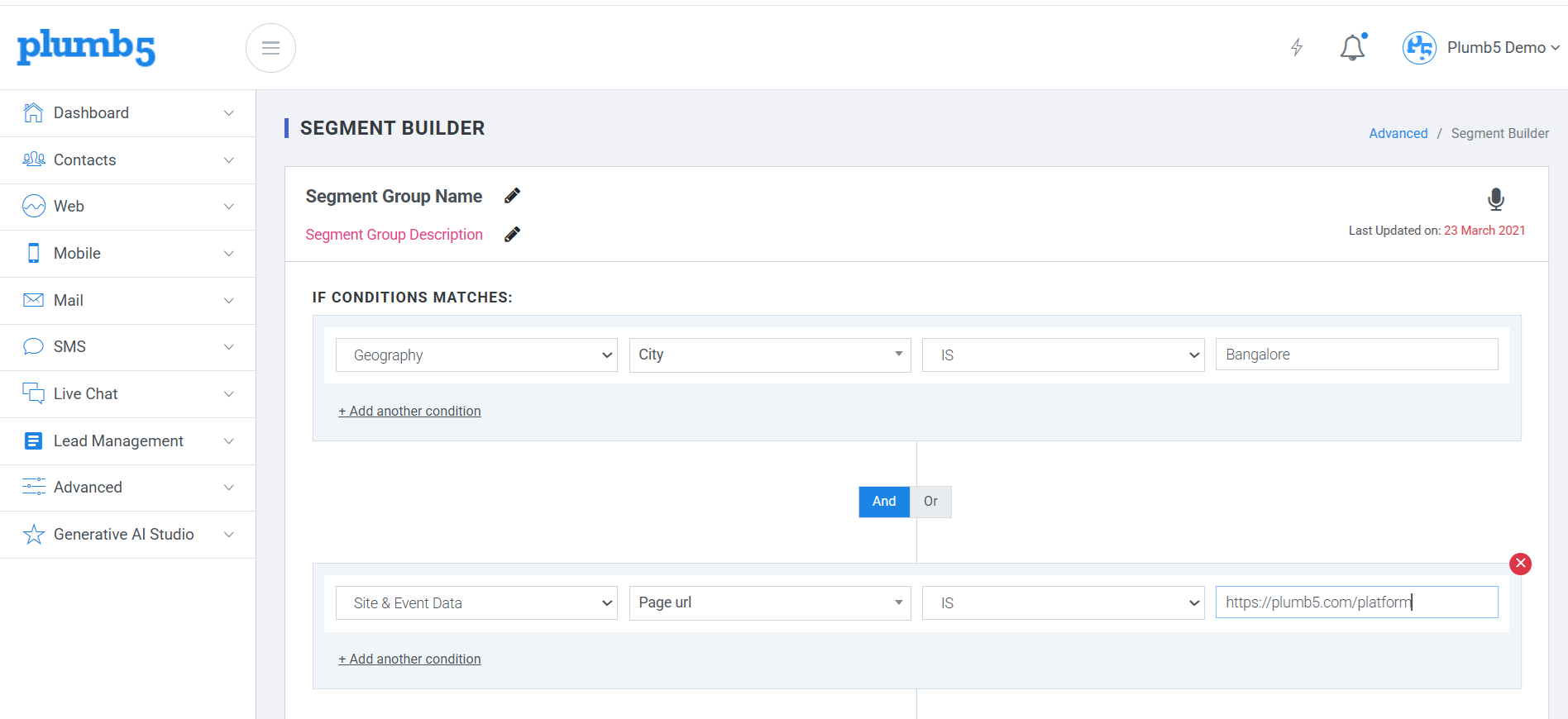1568x719 pixels.
Task: Open the IS operator dropdown for Page url
Action: point(1063,603)
